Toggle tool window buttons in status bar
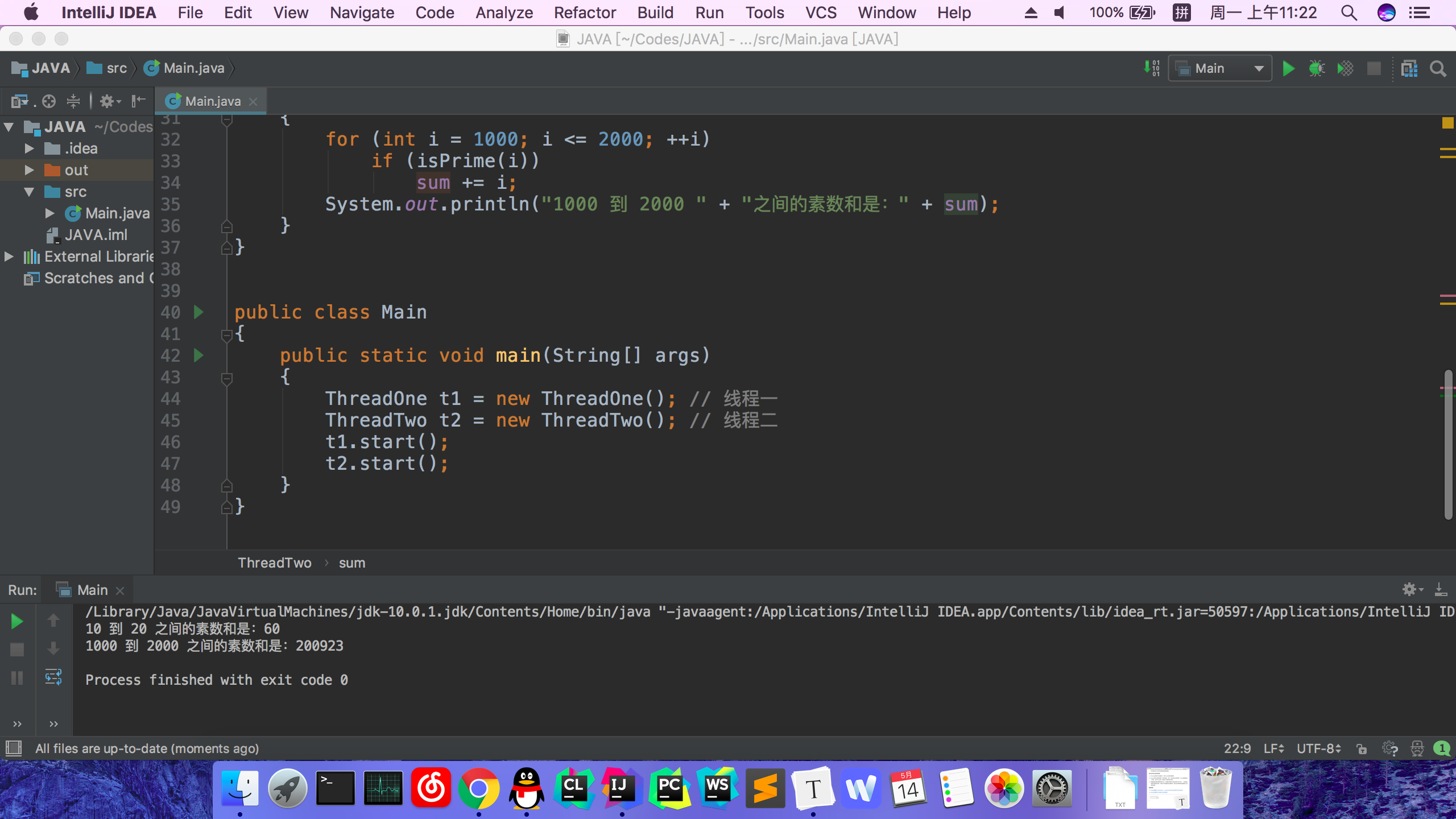 [x=14, y=748]
